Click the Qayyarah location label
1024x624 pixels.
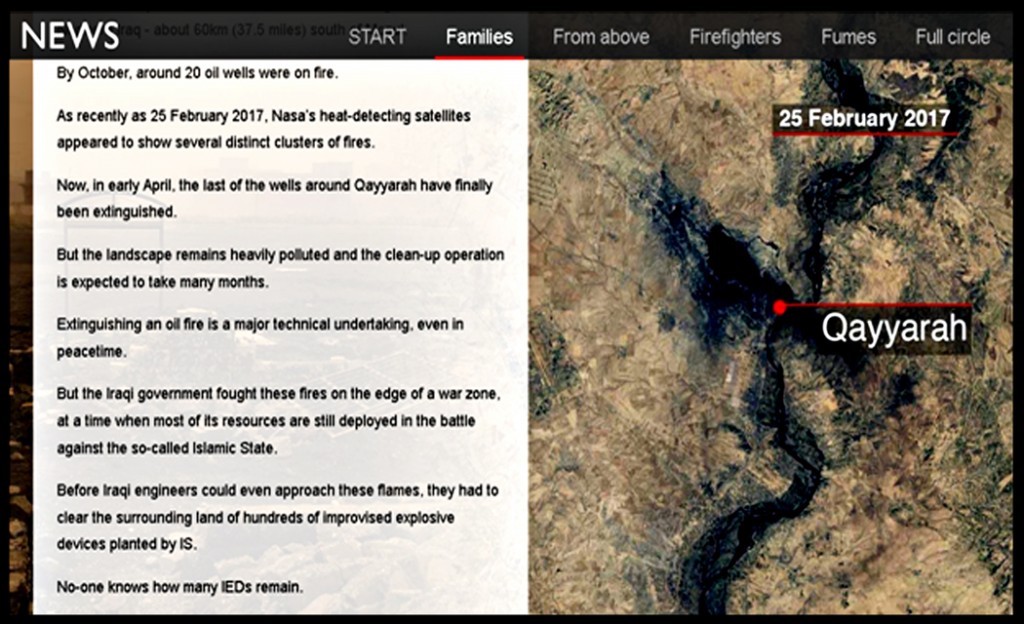[x=894, y=328]
